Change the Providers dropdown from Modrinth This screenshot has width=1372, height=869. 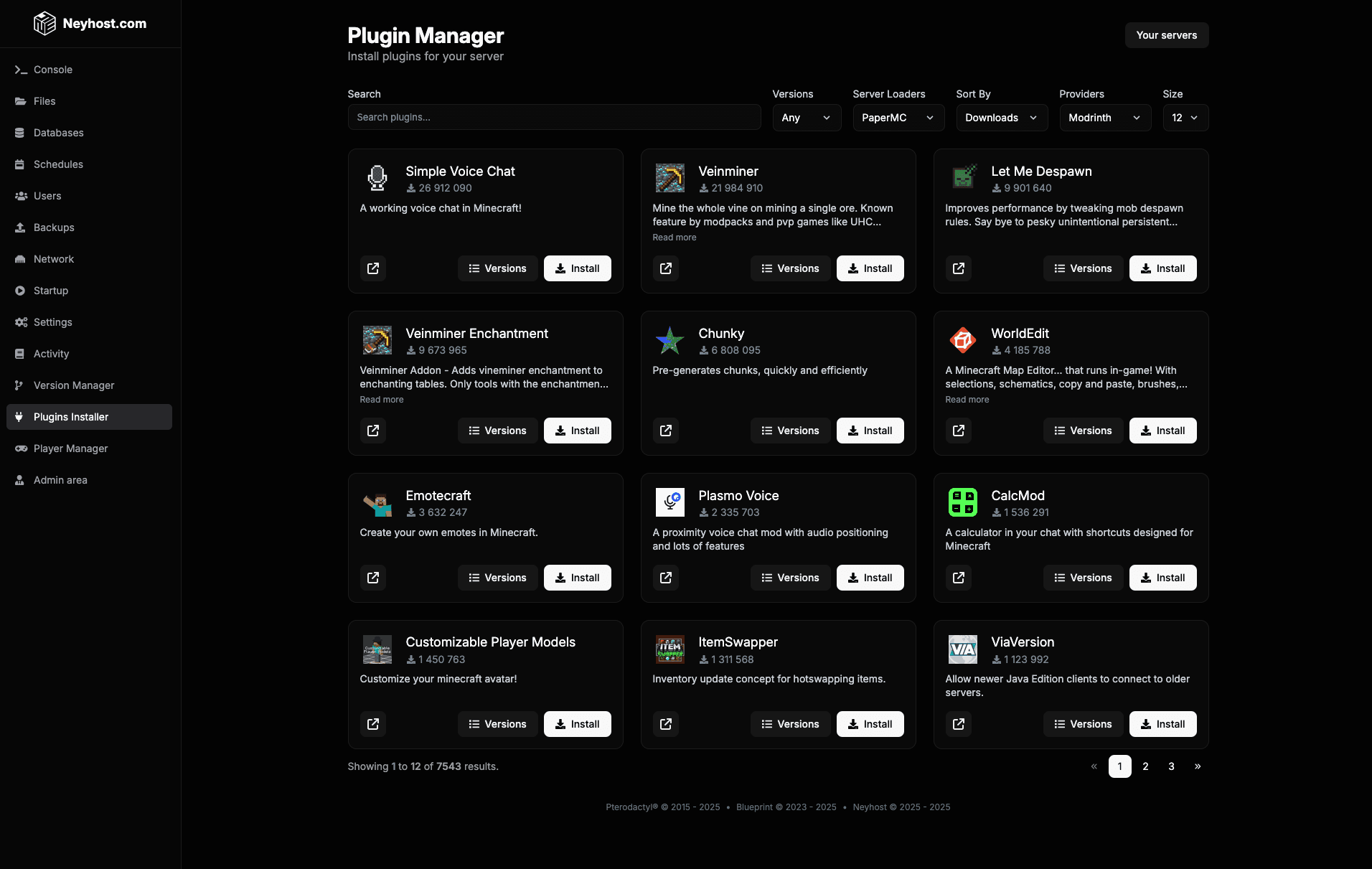pyautogui.click(x=1104, y=118)
